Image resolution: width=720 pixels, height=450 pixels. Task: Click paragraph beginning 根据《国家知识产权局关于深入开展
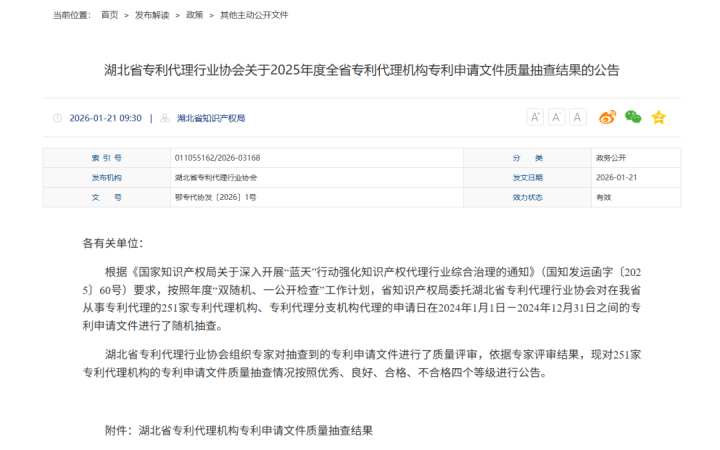point(361,299)
